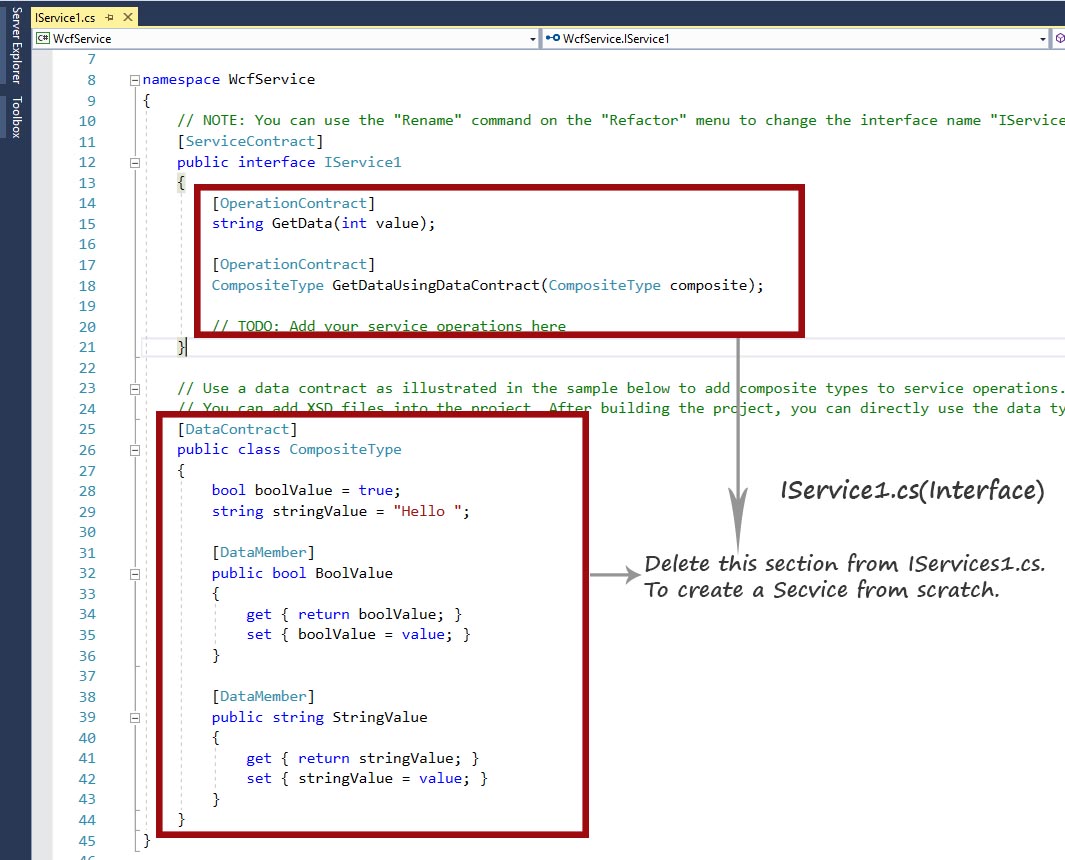
Task: Click line number 21 in the margin
Action: (x=88, y=347)
